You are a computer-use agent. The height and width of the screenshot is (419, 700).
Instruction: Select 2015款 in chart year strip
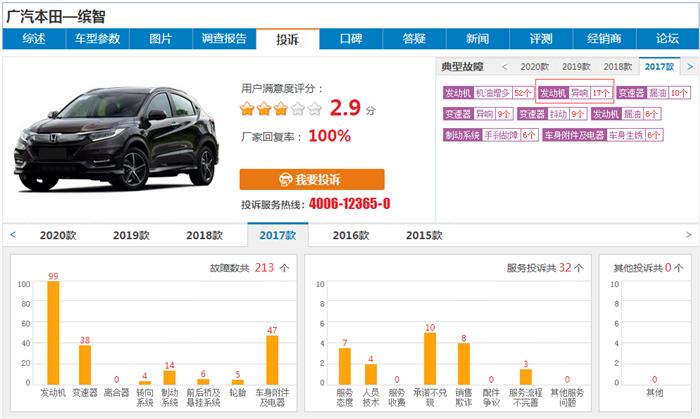point(424,235)
